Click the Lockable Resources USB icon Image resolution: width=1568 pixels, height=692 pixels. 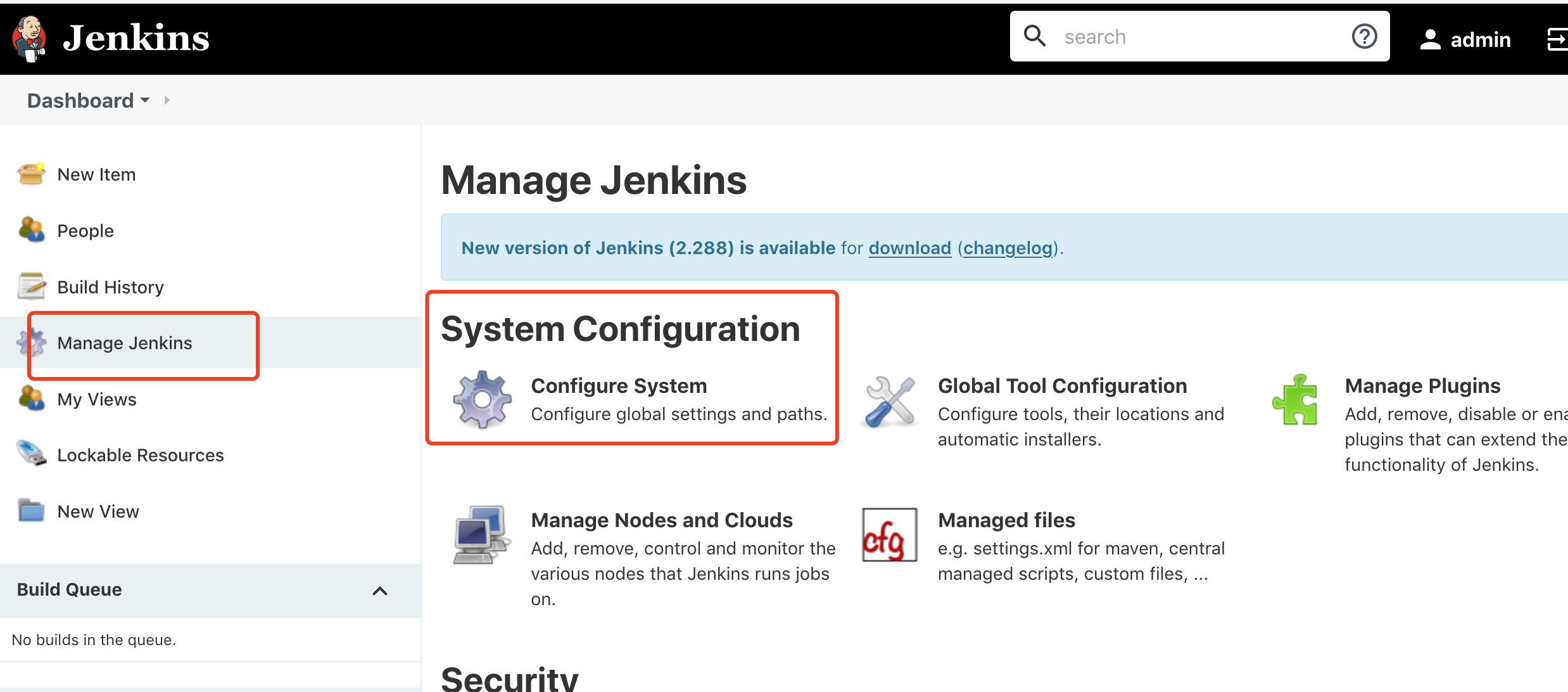31,454
